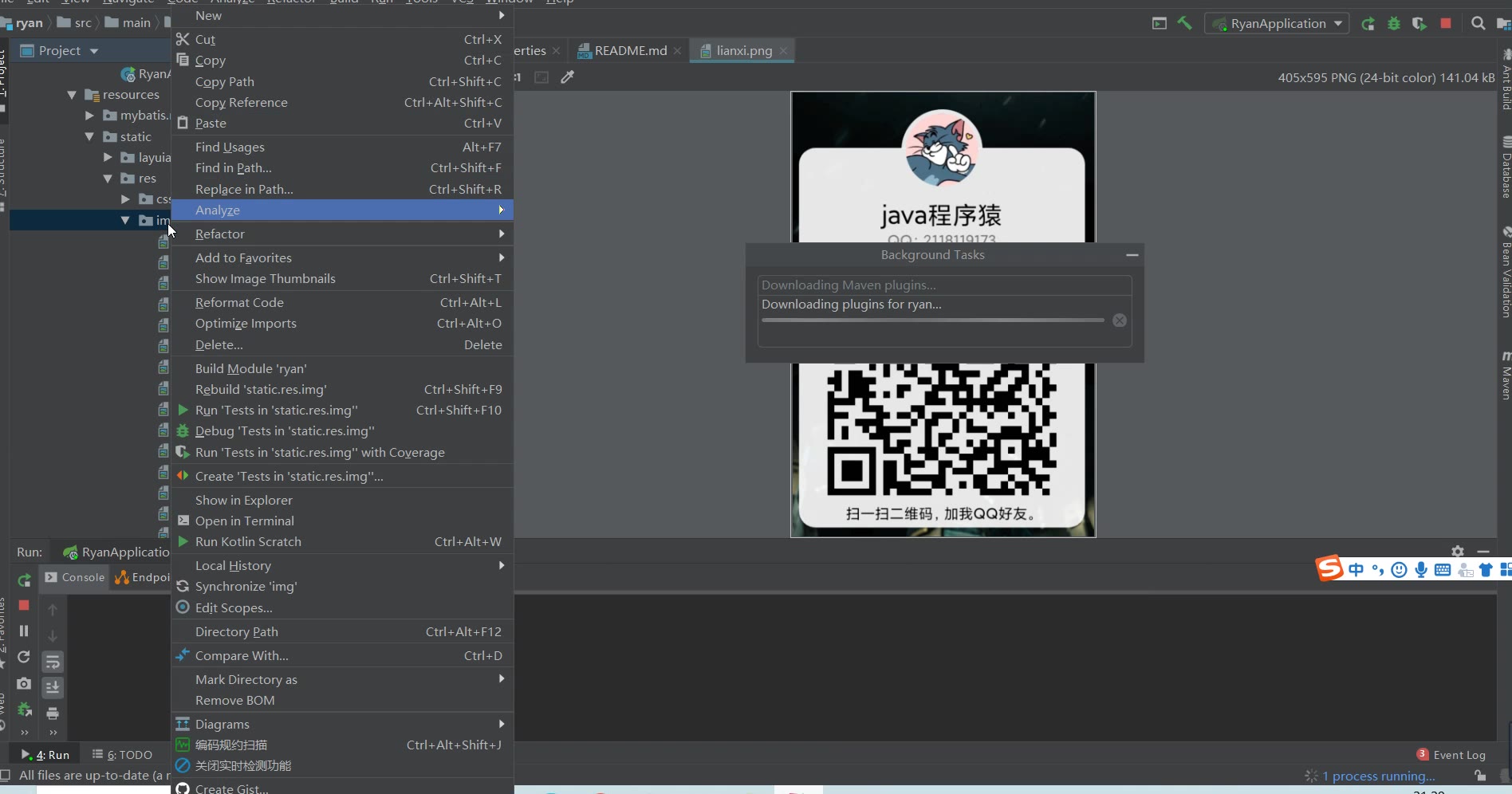The height and width of the screenshot is (794, 1512).
Task: Open the Database side panel
Action: tap(1506, 168)
